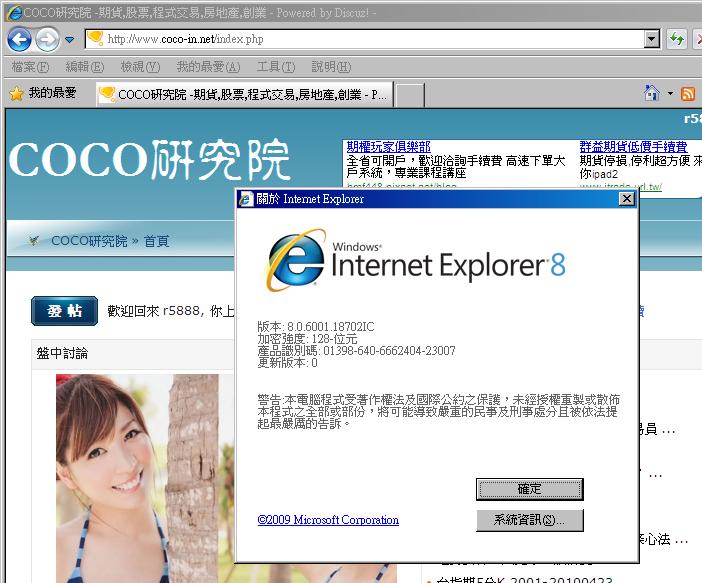Click the breadcrumb leaf icon
Image resolution: width=702 pixels, height=583 pixels.
coord(34,240)
